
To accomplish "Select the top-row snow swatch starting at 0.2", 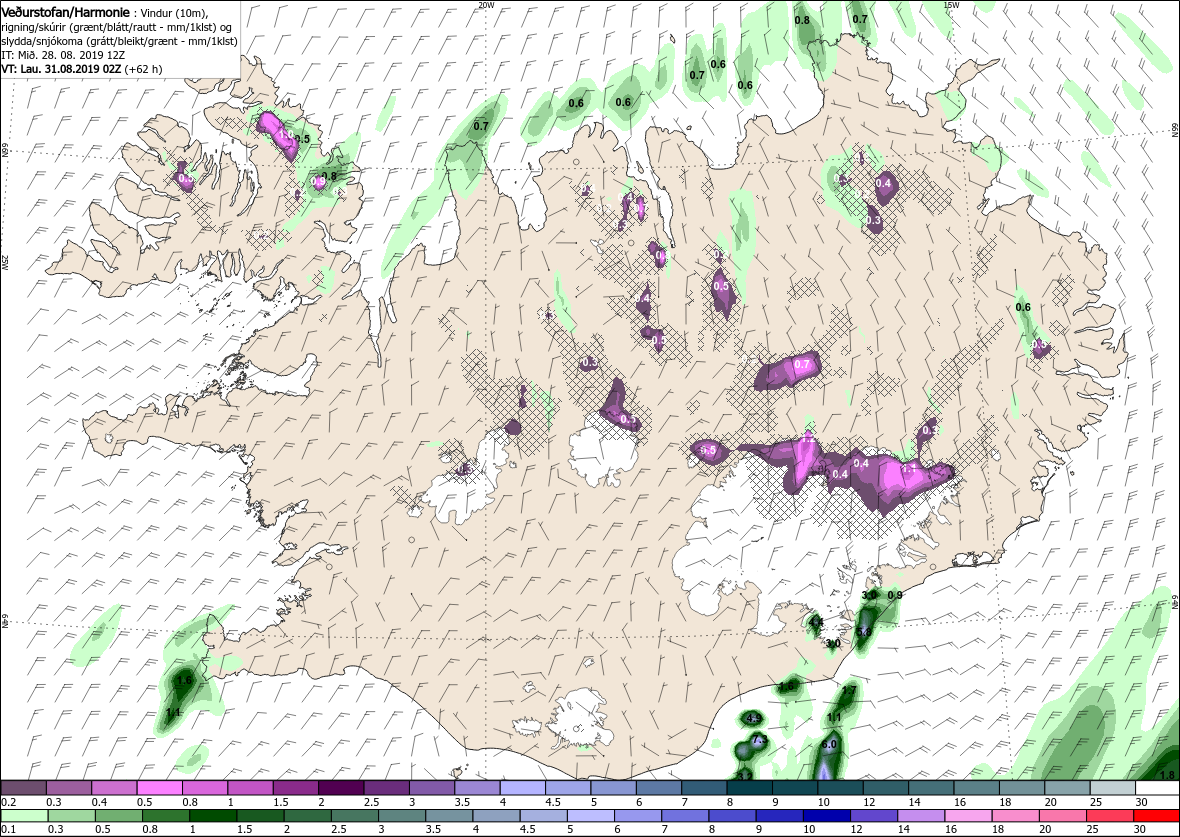I will (23, 788).
